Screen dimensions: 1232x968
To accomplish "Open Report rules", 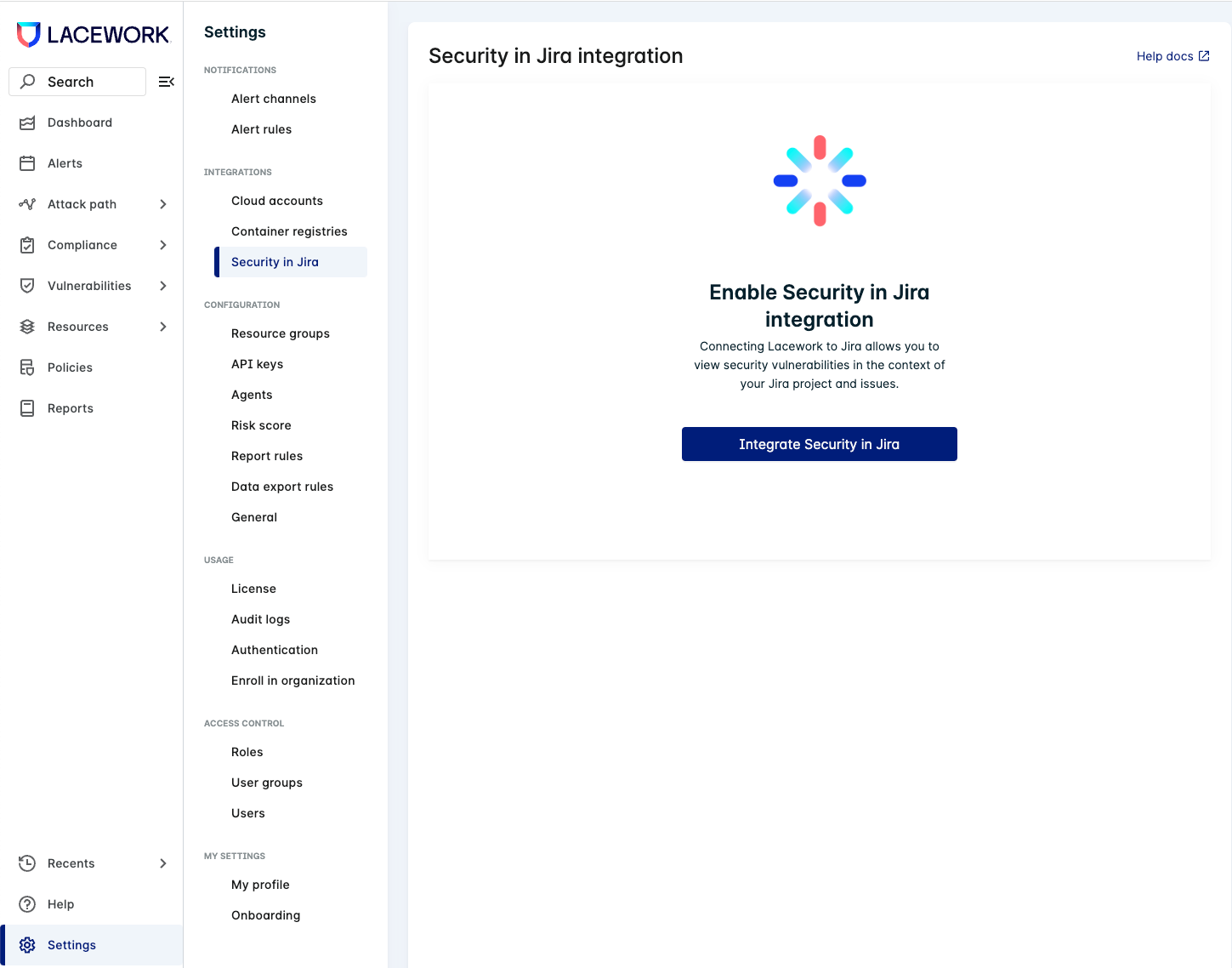I will (267, 456).
